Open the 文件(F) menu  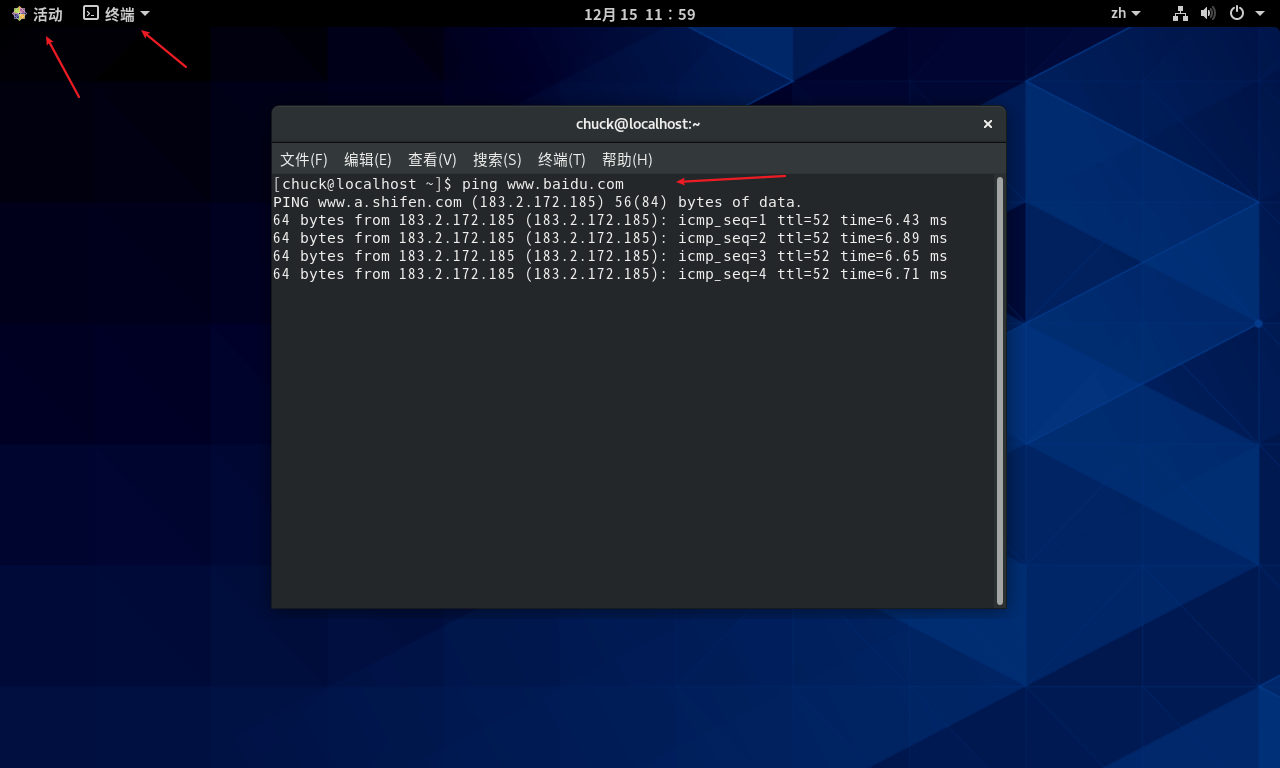pyautogui.click(x=304, y=160)
